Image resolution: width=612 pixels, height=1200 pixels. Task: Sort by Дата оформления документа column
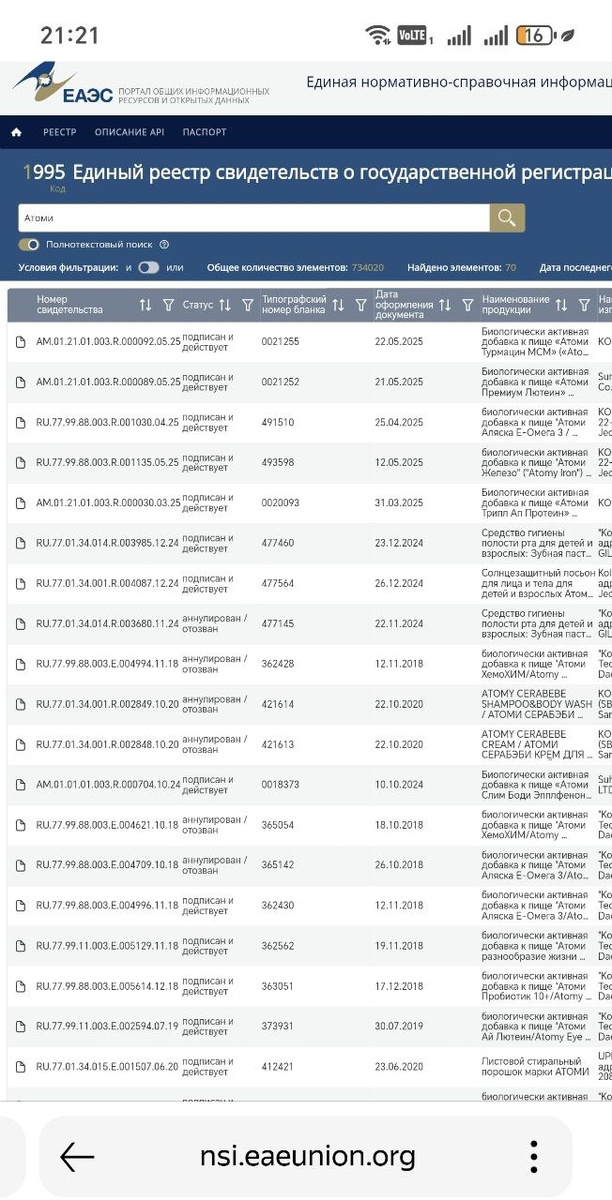[x=445, y=305]
